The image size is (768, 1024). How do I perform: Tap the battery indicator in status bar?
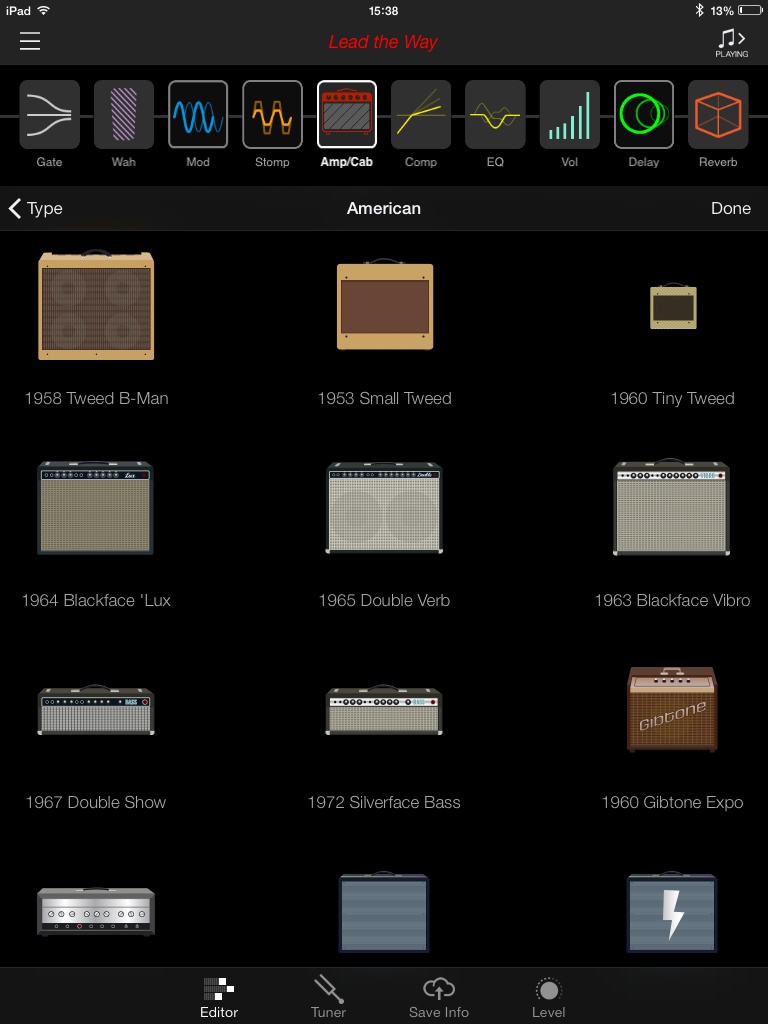coord(750,10)
